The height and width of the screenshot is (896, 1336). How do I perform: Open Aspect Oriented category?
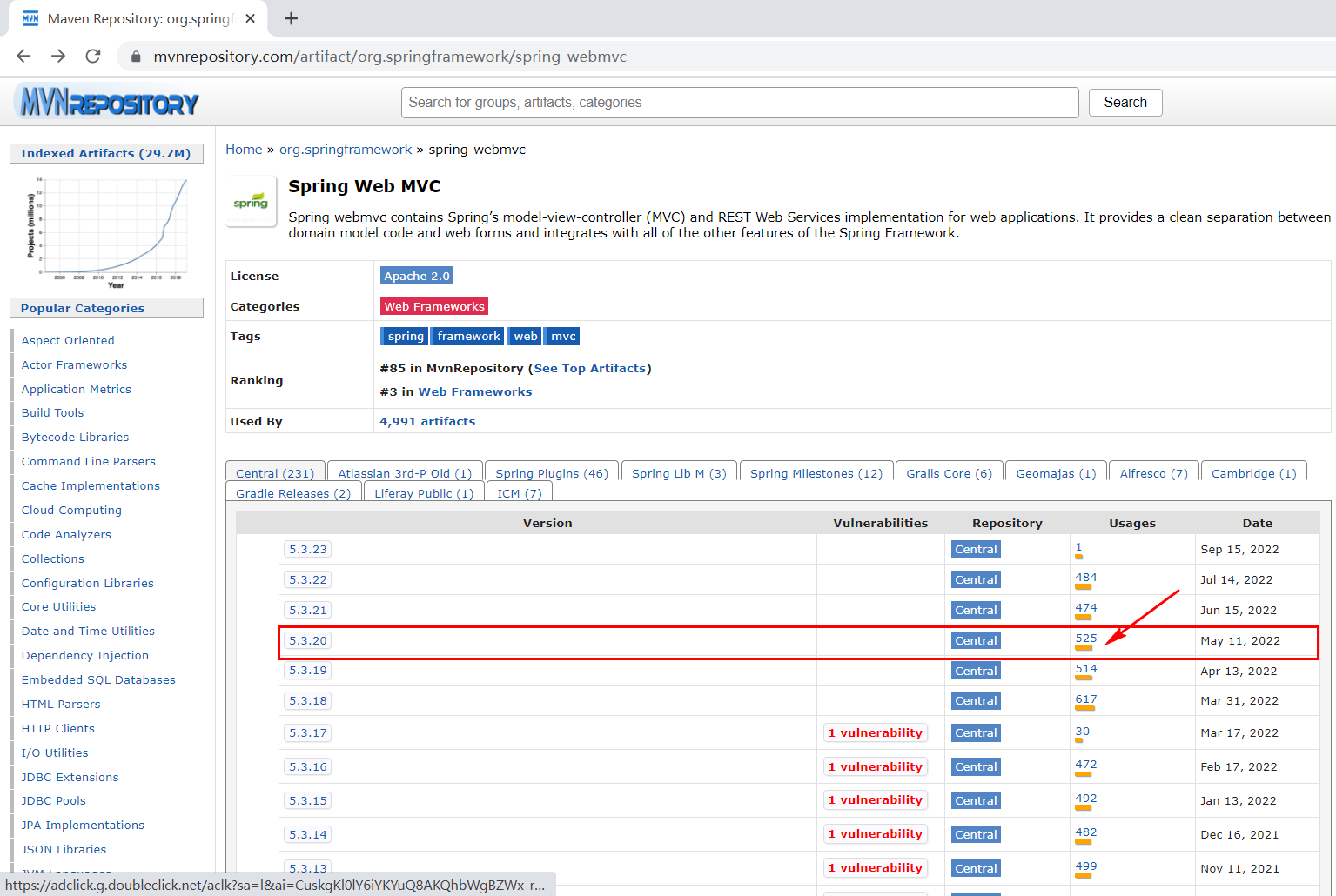point(68,341)
